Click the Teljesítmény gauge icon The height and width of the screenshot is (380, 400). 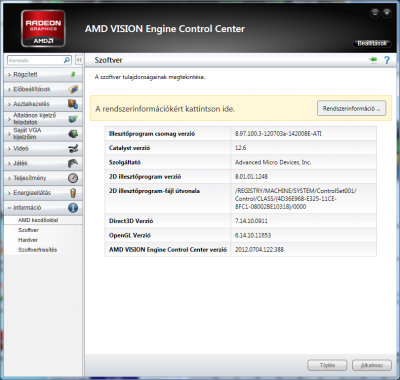73,178
